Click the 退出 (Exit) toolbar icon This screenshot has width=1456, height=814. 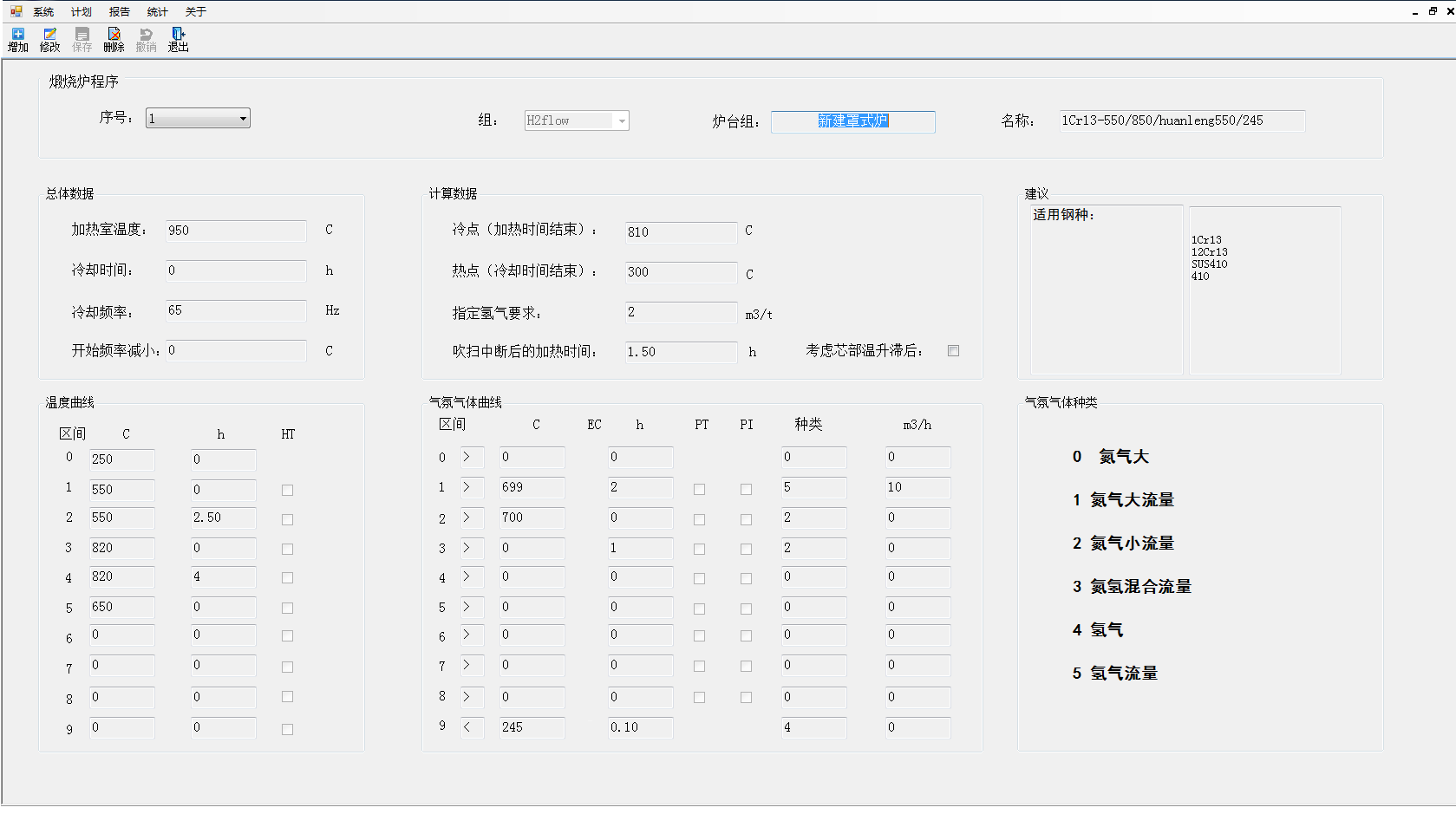179,39
